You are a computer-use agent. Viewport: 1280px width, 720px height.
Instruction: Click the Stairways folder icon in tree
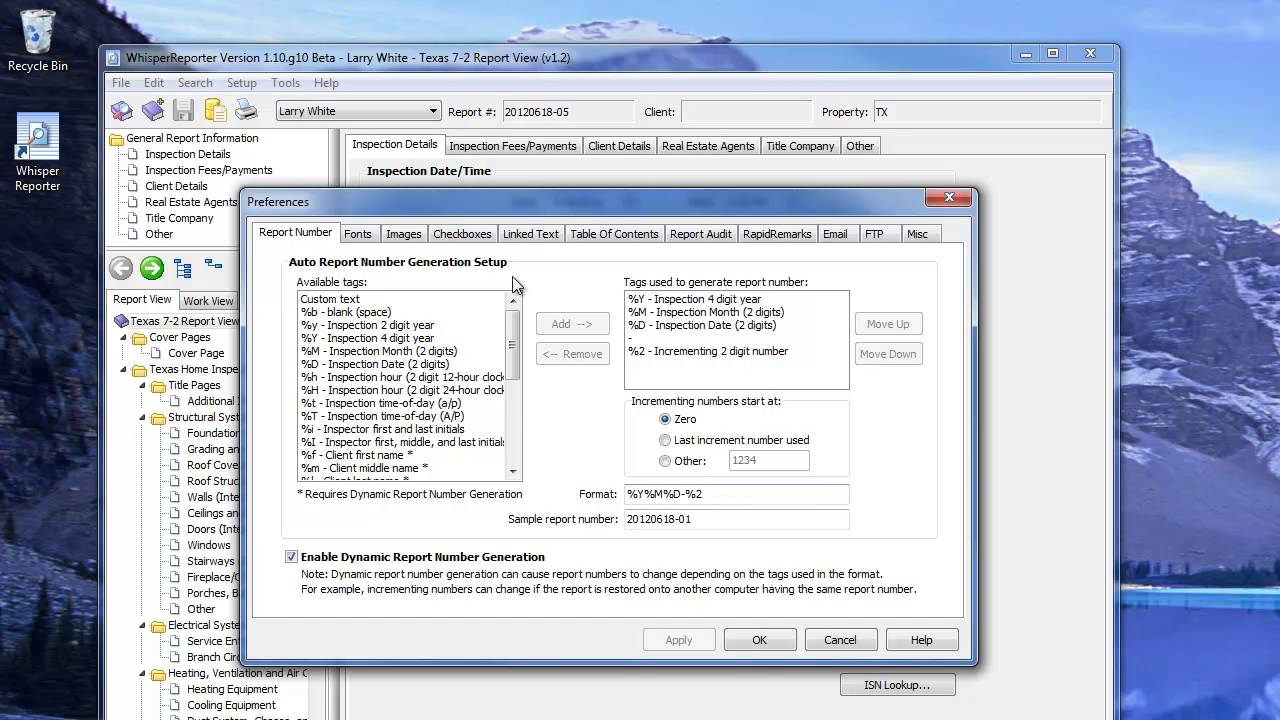pyautogui.click(x=176, y=562)
